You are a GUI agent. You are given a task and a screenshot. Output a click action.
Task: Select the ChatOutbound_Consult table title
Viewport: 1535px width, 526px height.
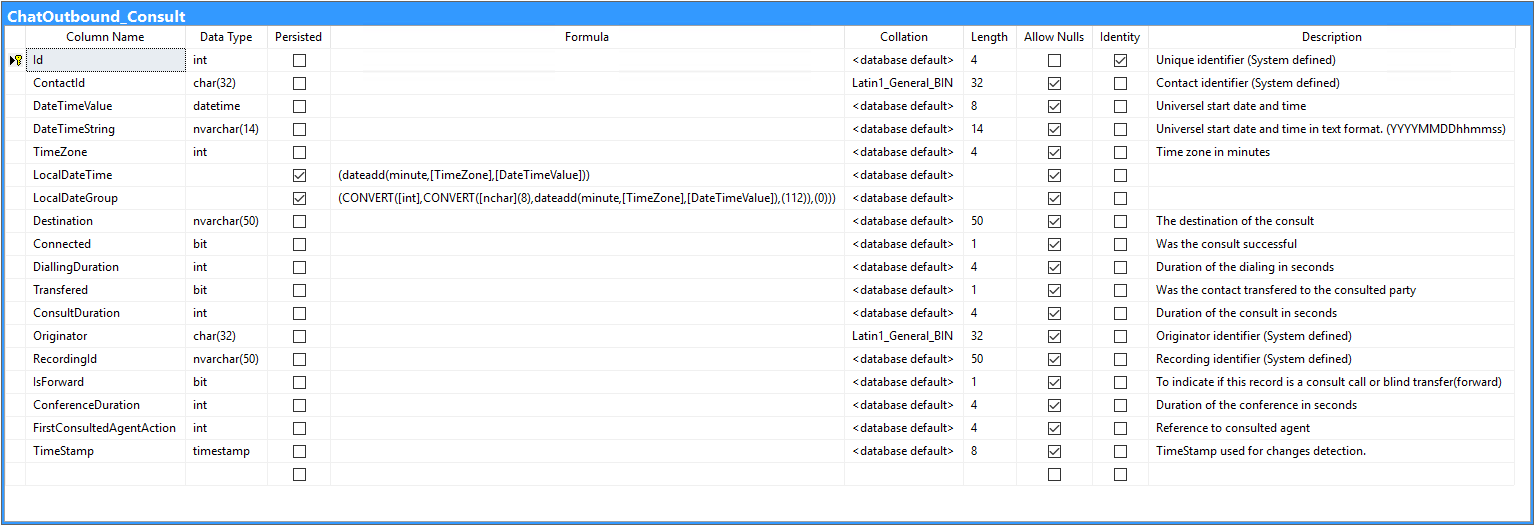pyautogui.click(x=96, y=16)
